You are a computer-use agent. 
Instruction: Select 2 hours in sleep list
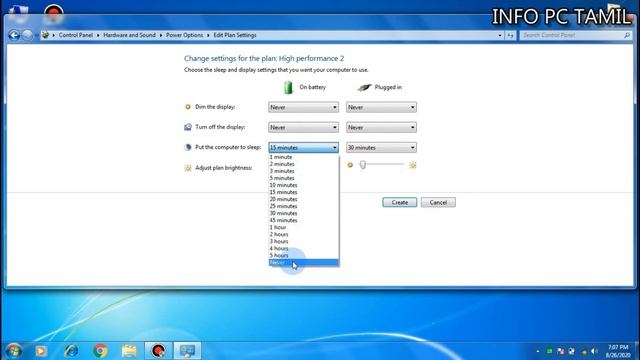303,234
